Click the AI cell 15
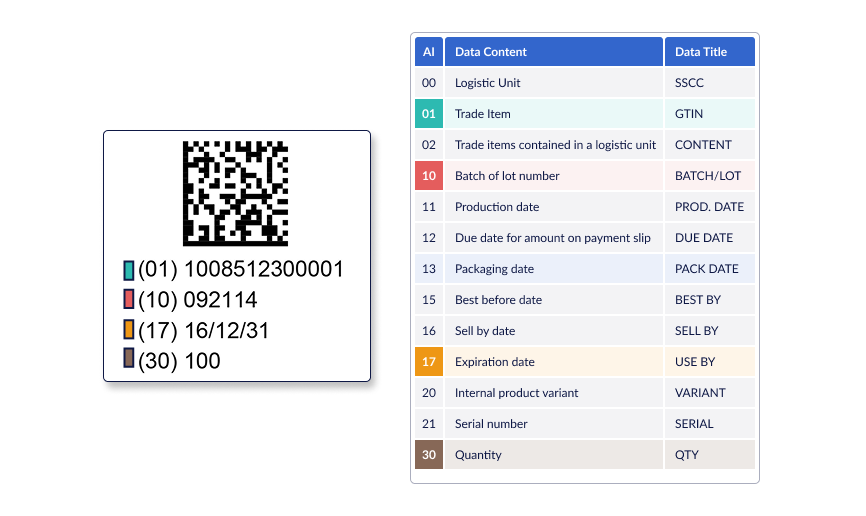Viewport: 866px width, 516px height. [x=429, y=300]
